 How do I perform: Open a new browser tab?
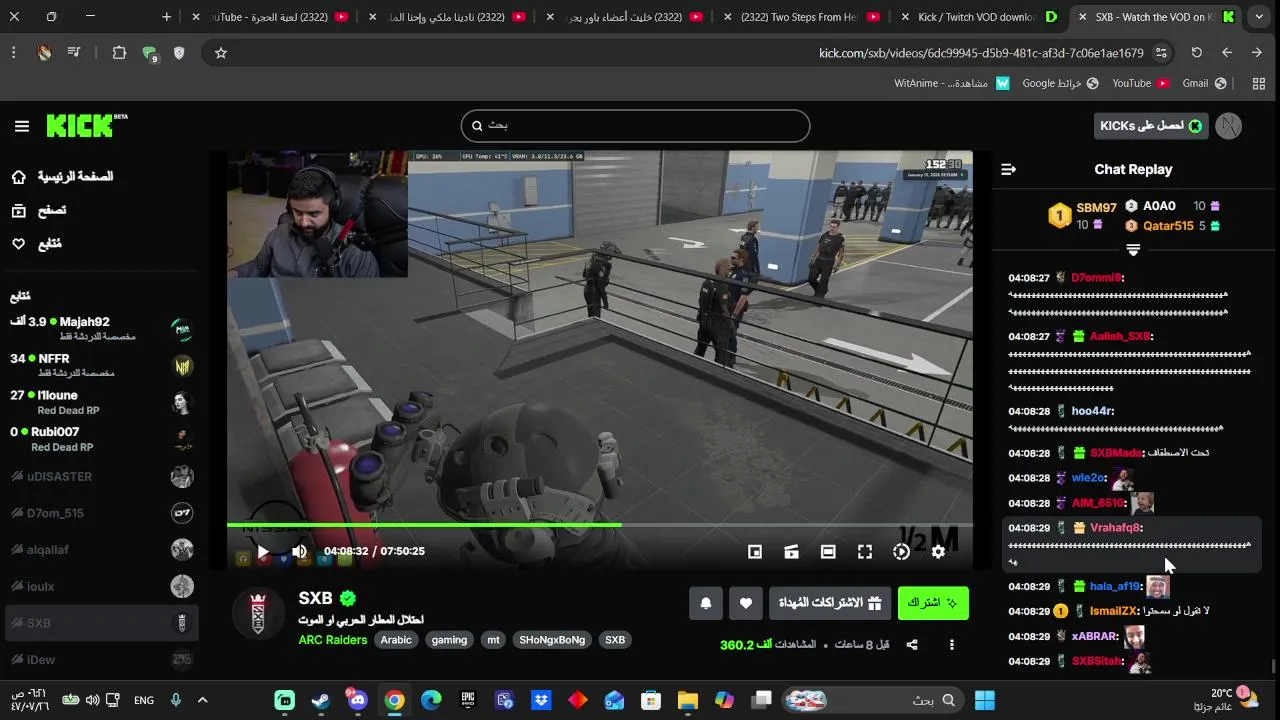click(167, 17)
